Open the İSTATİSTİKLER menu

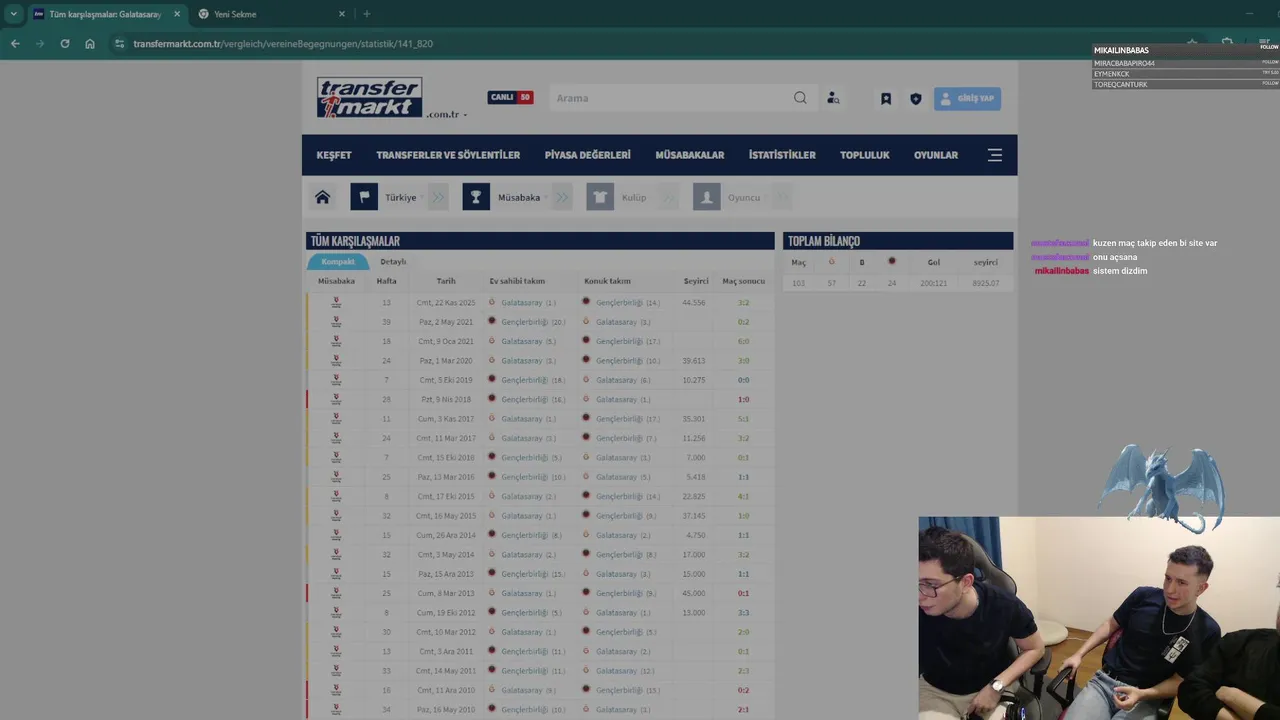[x=782, y=155]
